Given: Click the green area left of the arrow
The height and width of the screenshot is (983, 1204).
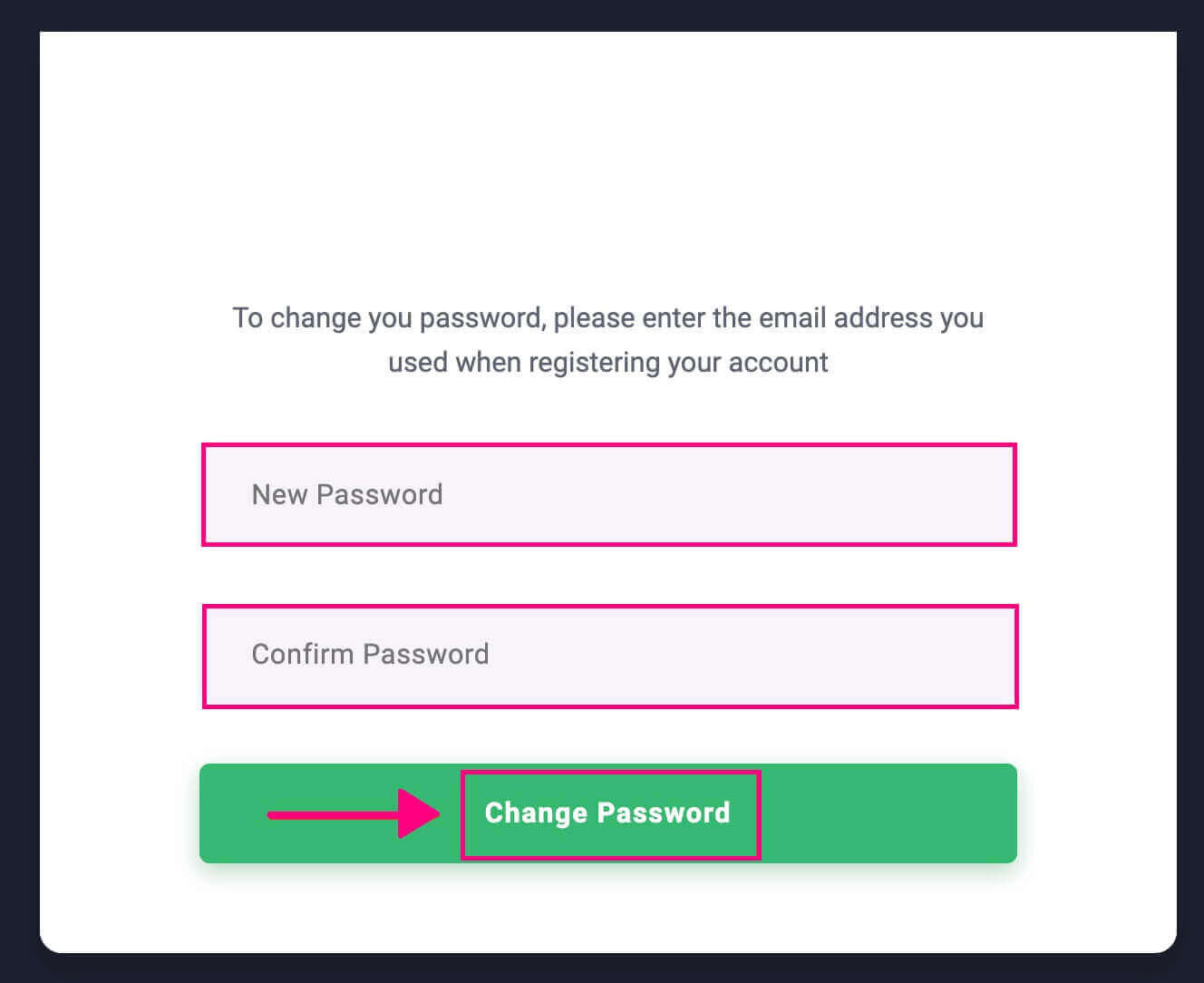Looking at the screenshot, I should [x=236, y=813].
